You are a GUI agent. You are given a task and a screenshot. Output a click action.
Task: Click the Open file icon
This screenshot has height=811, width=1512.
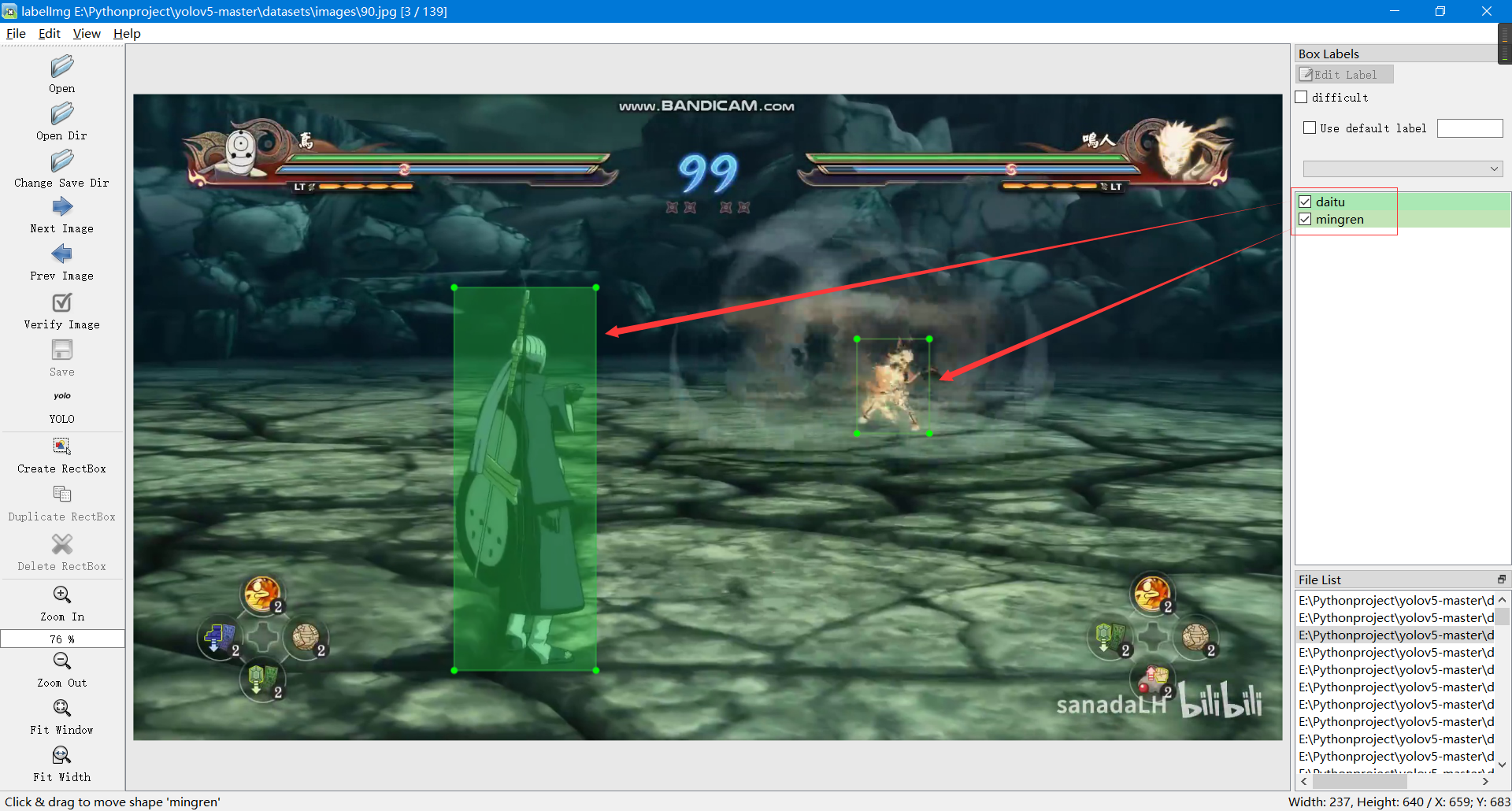click(61, 67)
